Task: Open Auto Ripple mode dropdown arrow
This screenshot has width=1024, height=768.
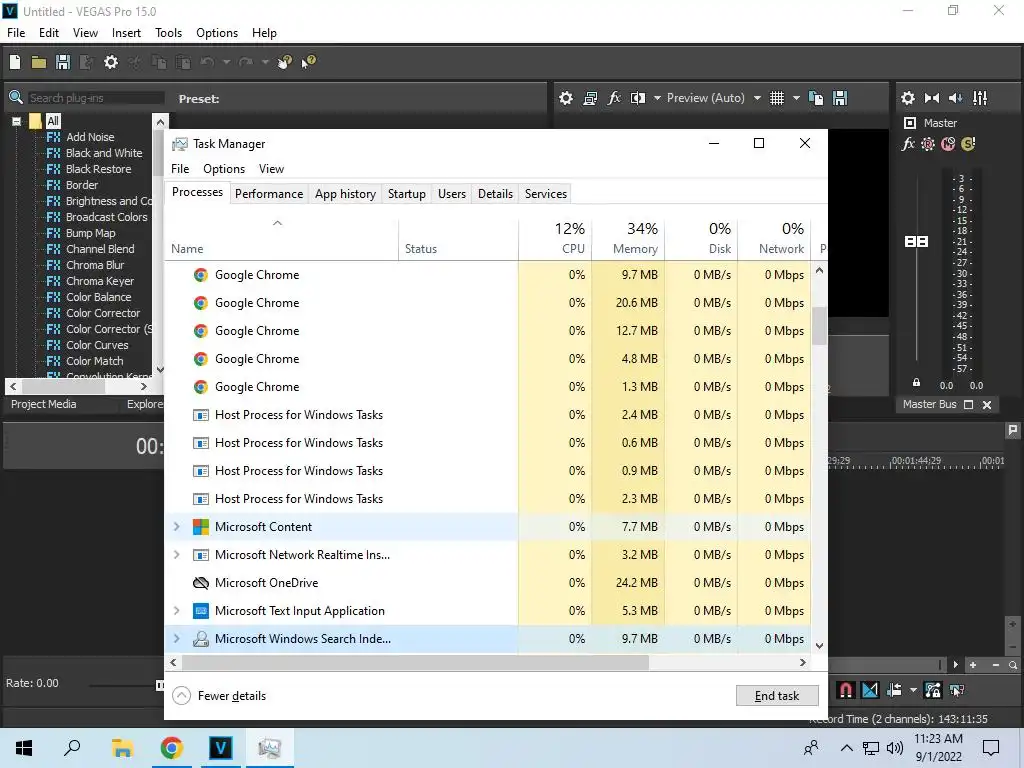Action: point(913,690)
